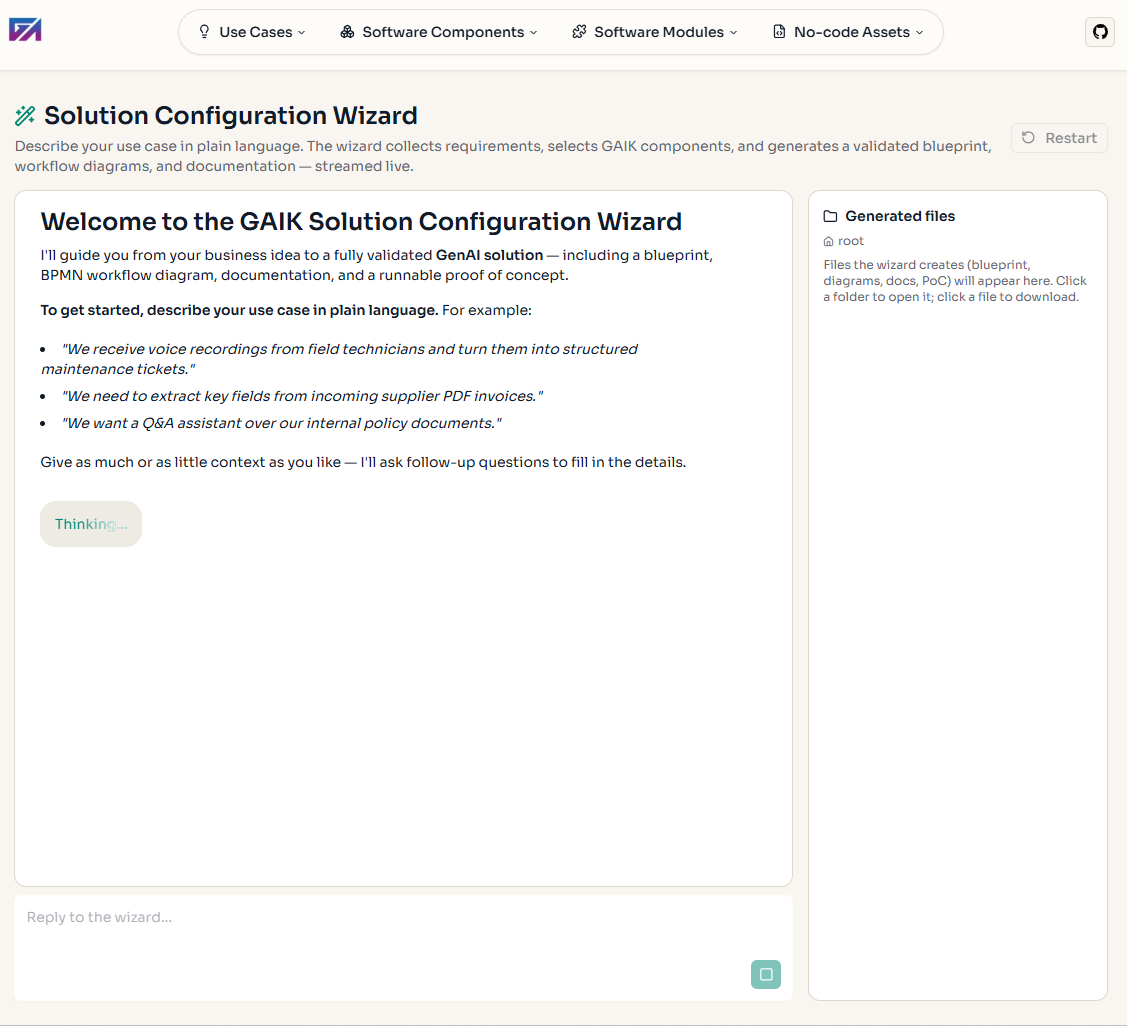Viewport: 1127px width, 1026px height.
Task: Click the Solution Configuration Wizard heading
Action: coord(231,115)
